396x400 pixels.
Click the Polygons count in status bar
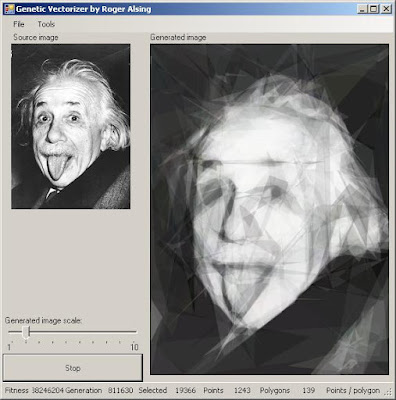[309, 390]
